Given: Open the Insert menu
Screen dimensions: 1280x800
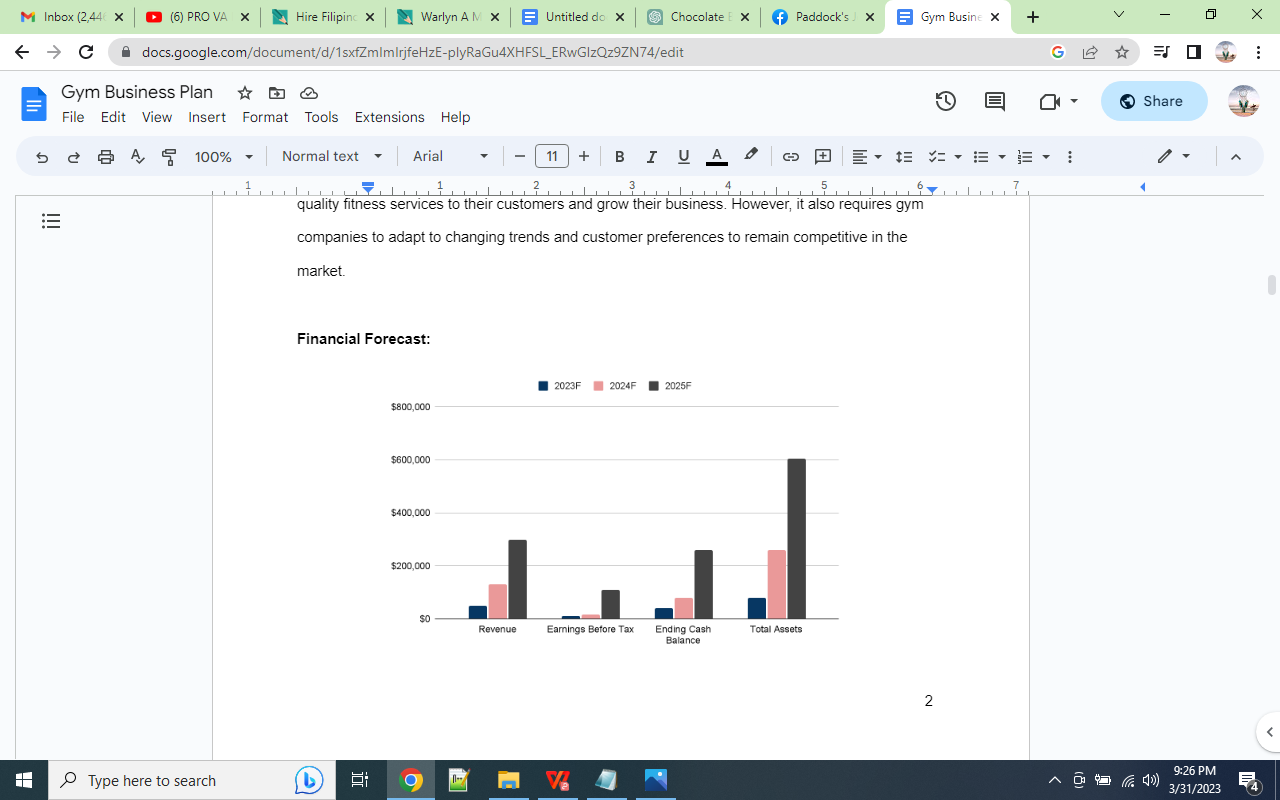Looking at the screenshot, I should [x=207, y=117].
